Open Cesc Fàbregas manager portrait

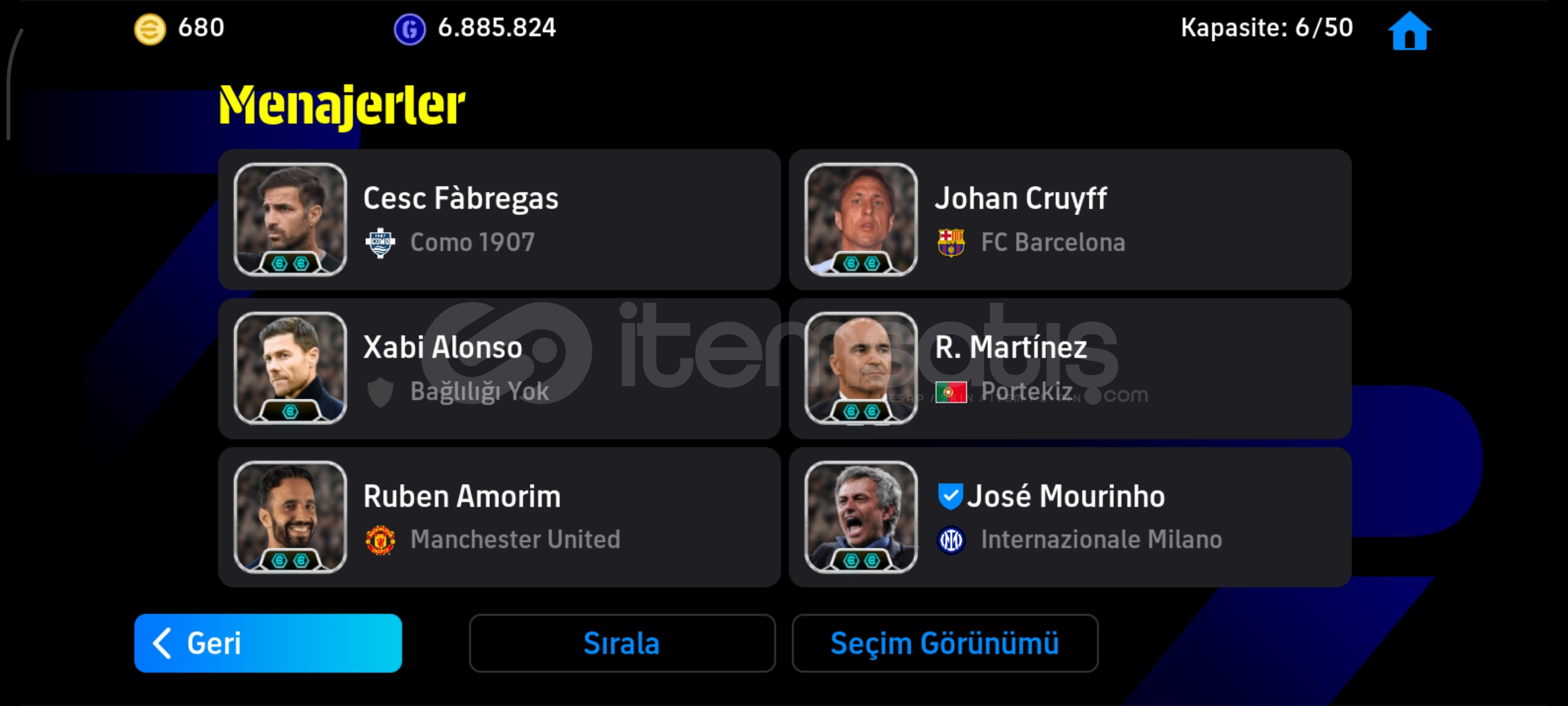290,220
